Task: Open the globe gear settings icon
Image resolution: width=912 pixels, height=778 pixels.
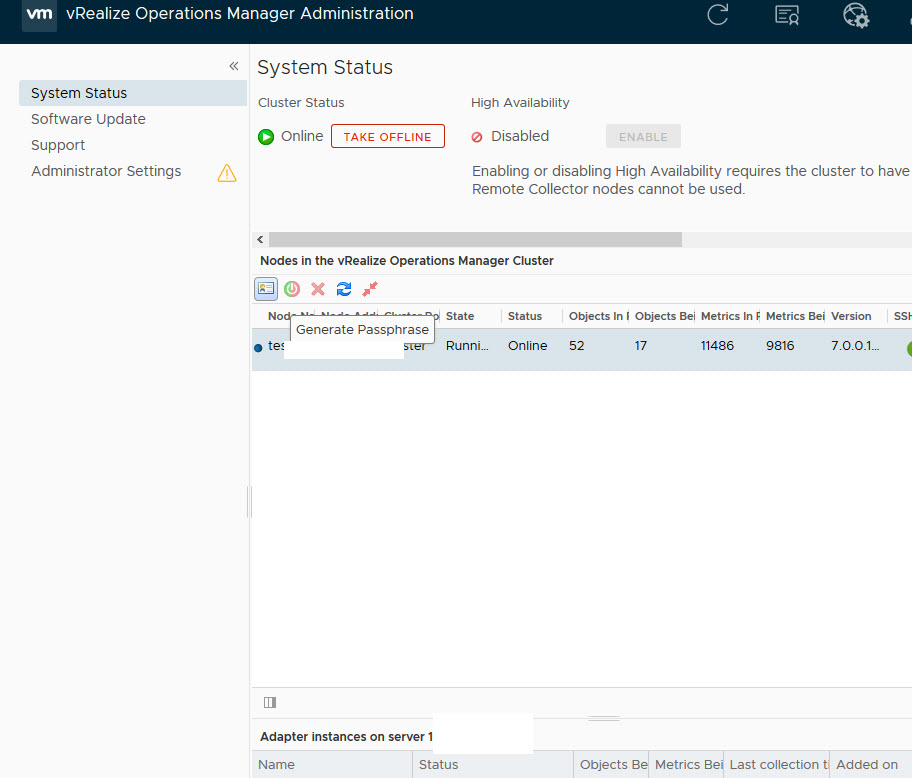Action: [856, 16]
